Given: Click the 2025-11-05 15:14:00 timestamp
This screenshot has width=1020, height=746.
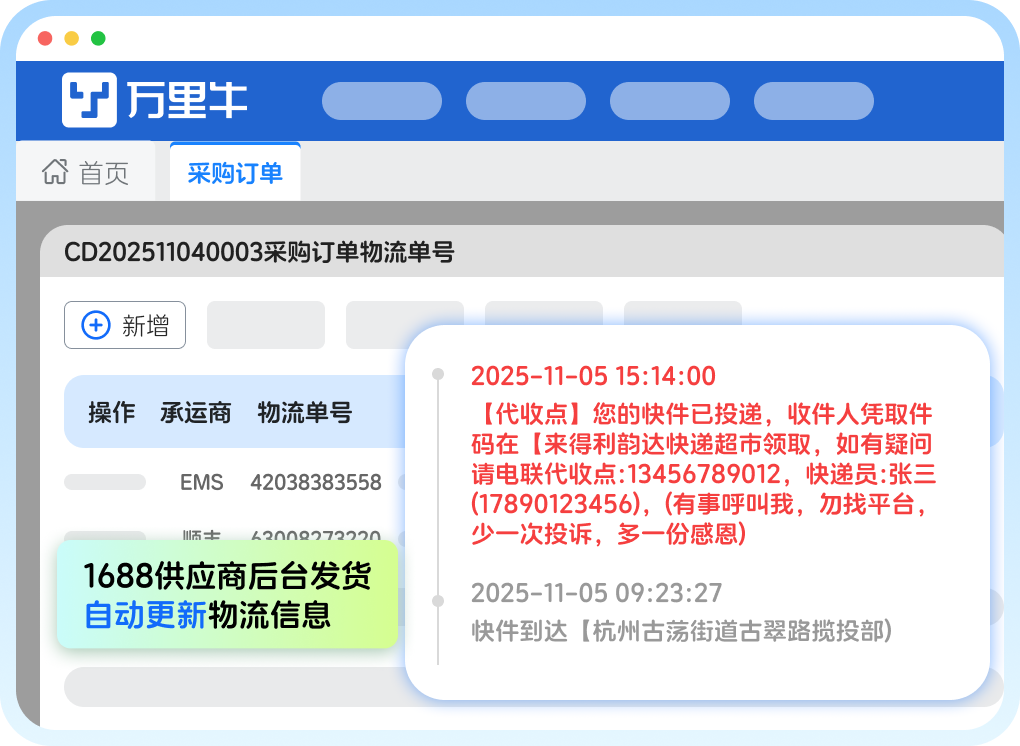Looking at the screenshot, I should (593, 376).
